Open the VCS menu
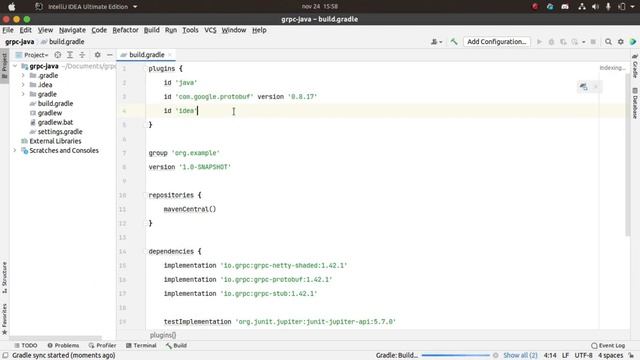The width and height of the screenshot is (640, 360). pos(210,30)
